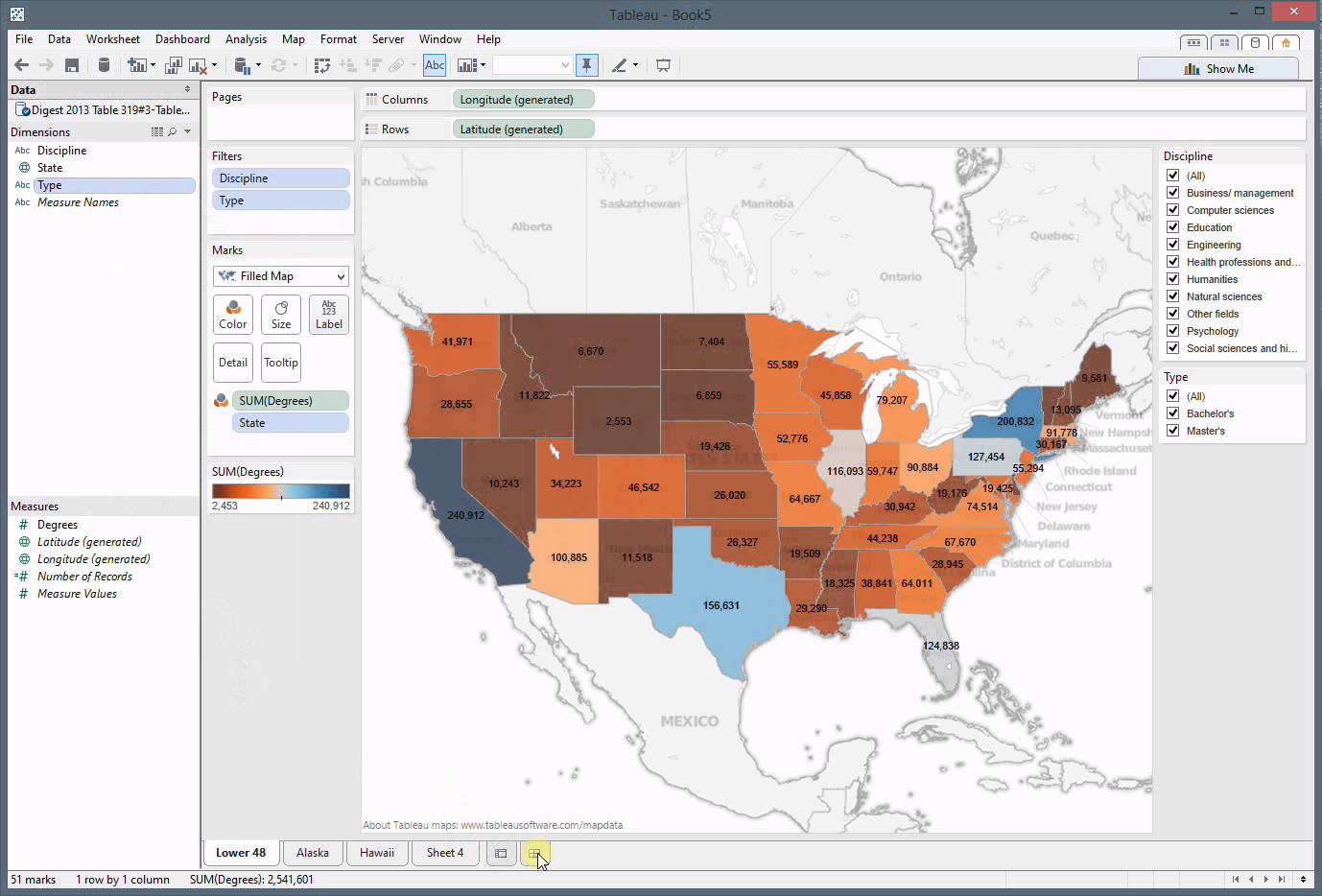Viewport: 1322px width, 896px height.
Task: Click the Color button in Marks card
Action: [233, 315]
